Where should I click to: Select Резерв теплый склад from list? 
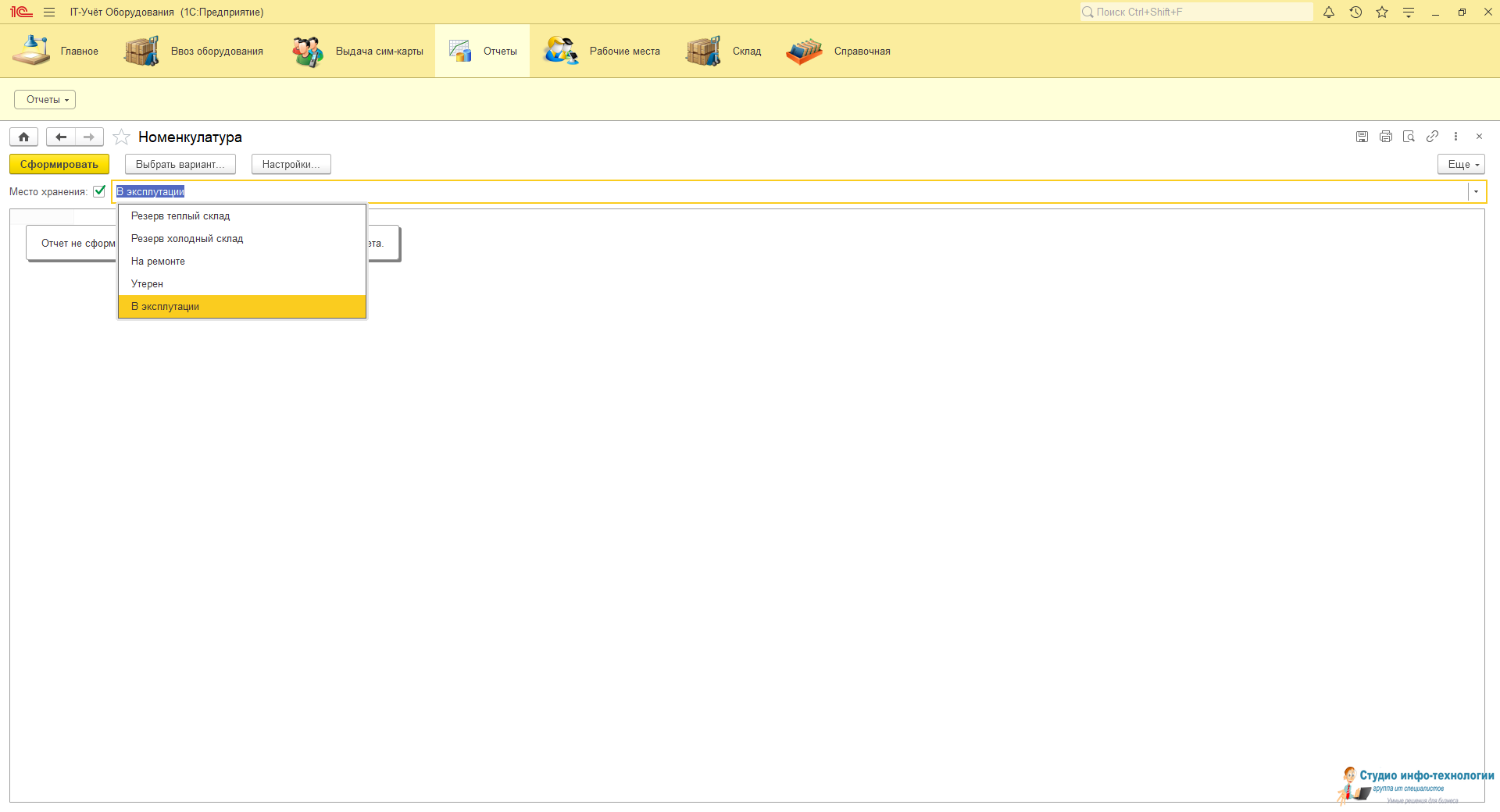point(180,216)
